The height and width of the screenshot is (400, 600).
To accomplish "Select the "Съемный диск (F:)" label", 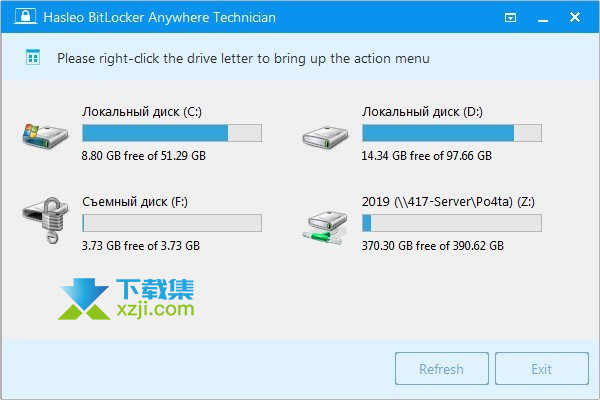I will (135, 202).
